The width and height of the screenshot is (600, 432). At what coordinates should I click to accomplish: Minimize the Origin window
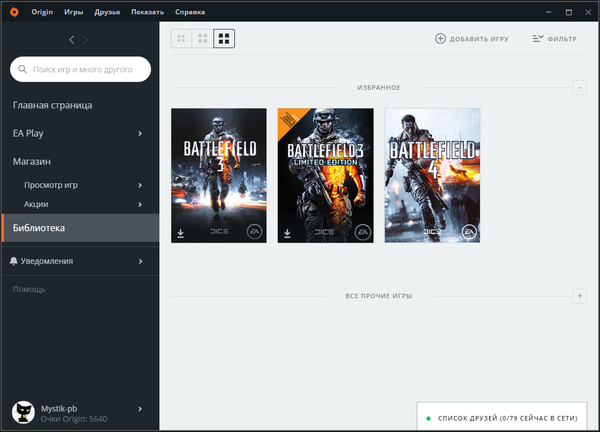pos(548,12)
